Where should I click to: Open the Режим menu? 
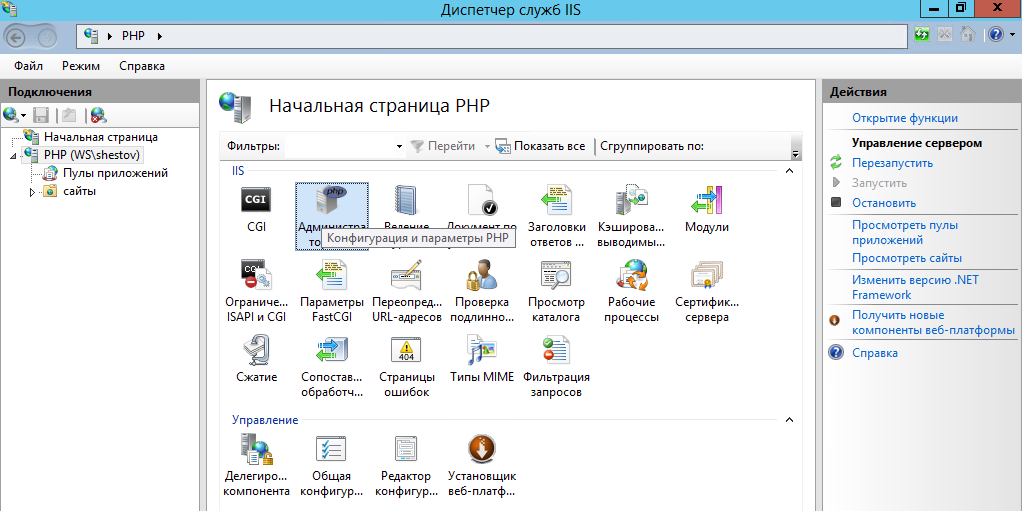coord(81,66)
